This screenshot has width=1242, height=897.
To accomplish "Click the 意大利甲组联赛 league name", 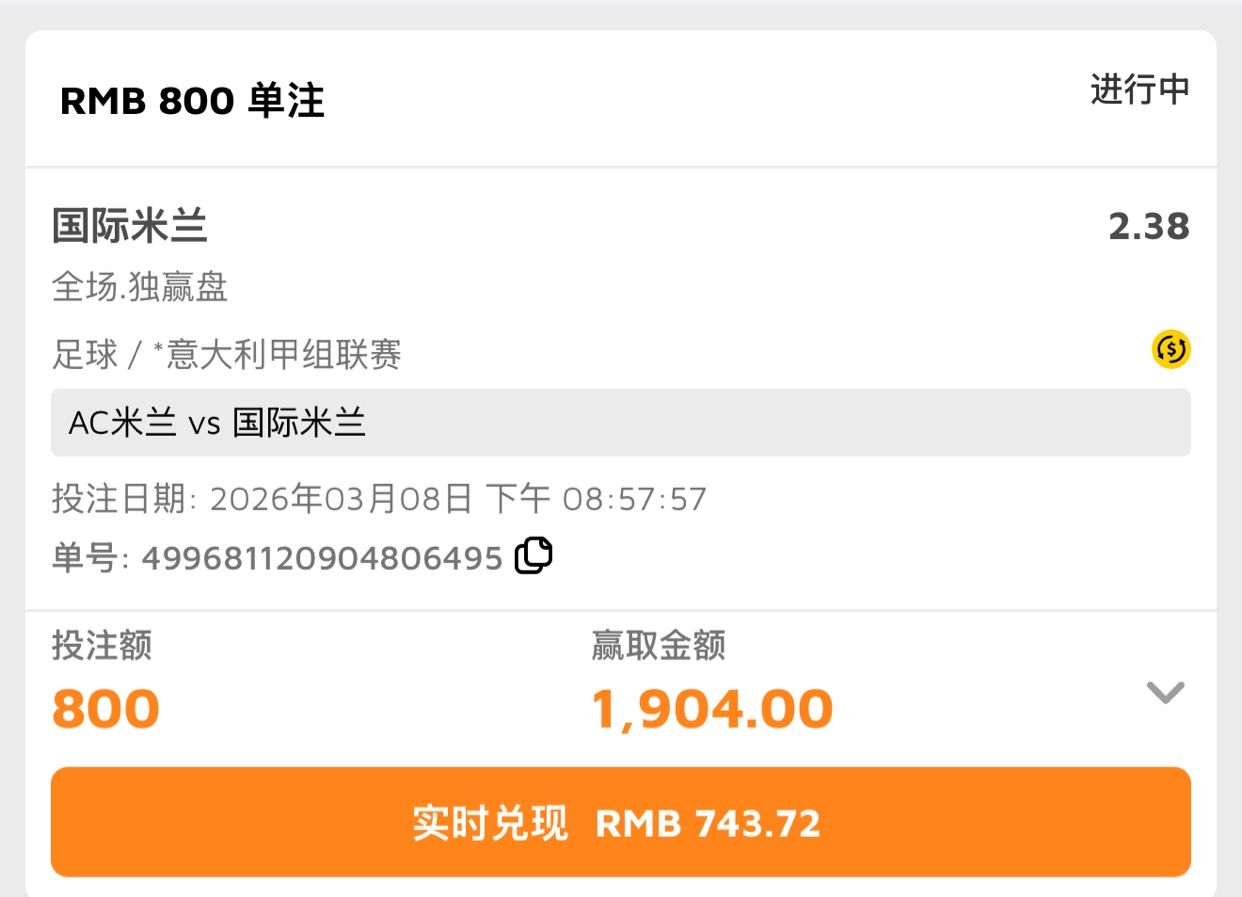I will 284,355.
